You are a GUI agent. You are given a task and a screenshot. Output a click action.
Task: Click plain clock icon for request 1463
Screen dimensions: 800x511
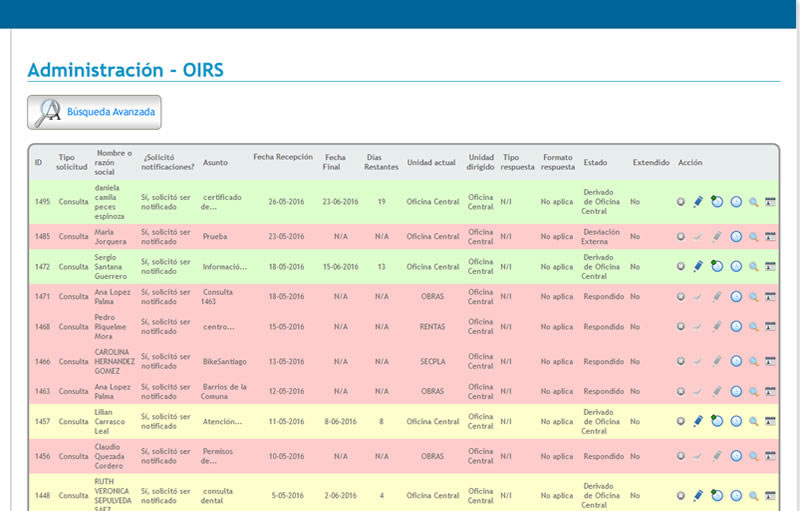736,391
